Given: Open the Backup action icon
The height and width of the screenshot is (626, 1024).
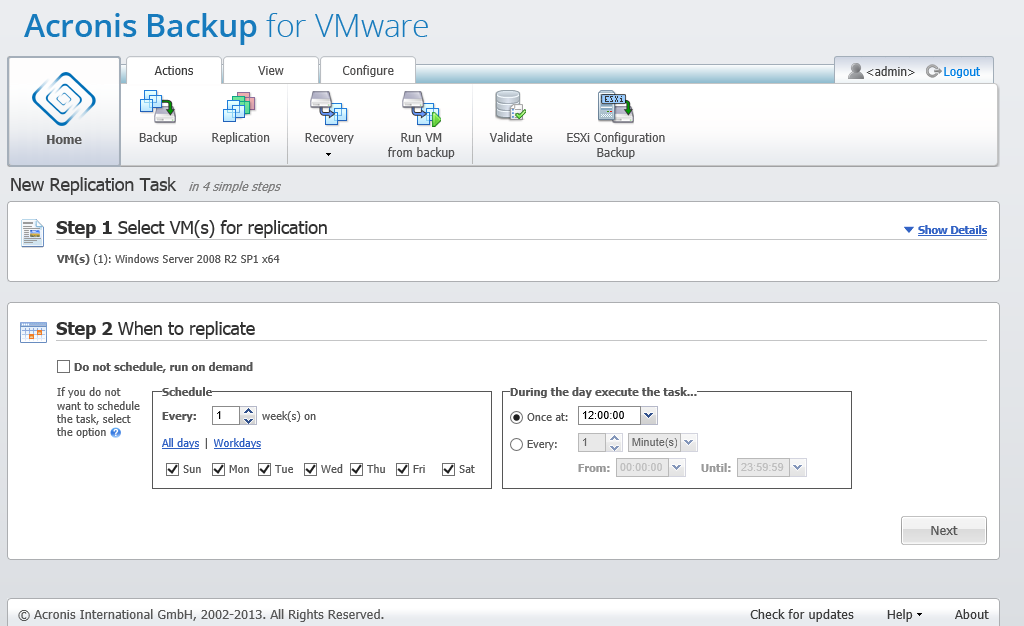Looking at the screenshot, I should click(158, 108).
